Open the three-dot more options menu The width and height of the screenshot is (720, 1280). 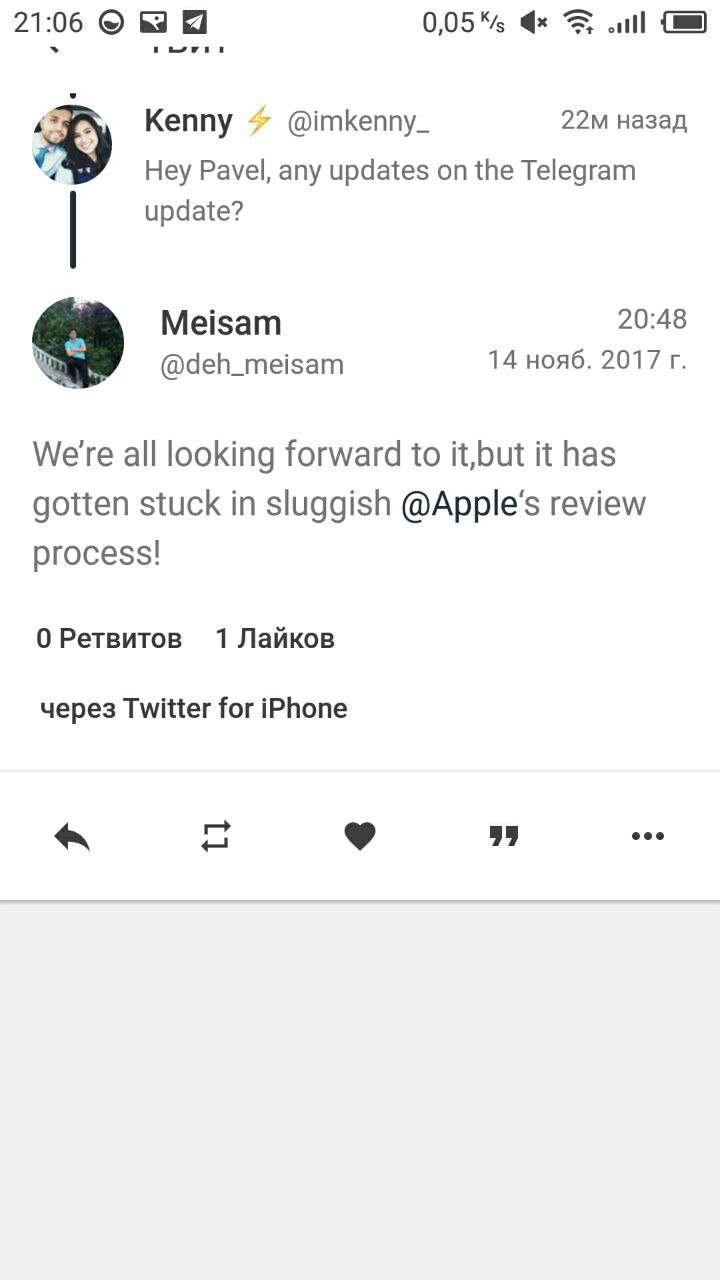coord(648,836)
